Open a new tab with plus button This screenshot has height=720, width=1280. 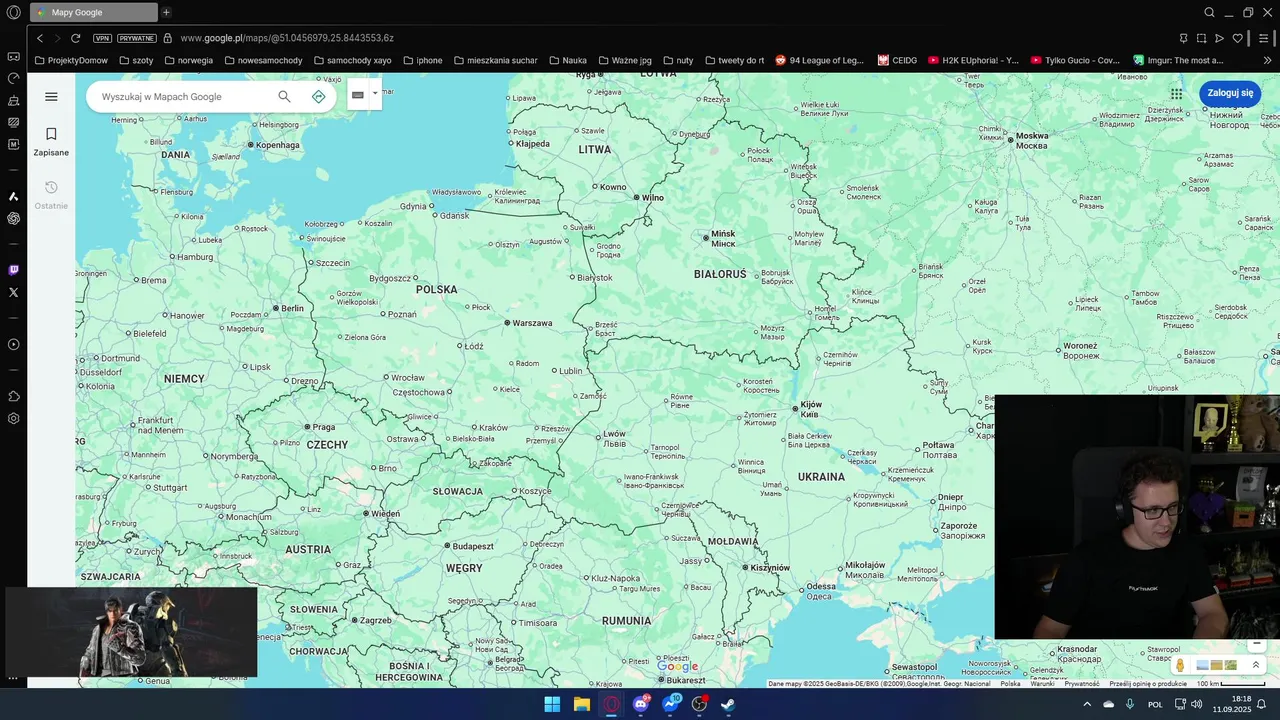166,12
